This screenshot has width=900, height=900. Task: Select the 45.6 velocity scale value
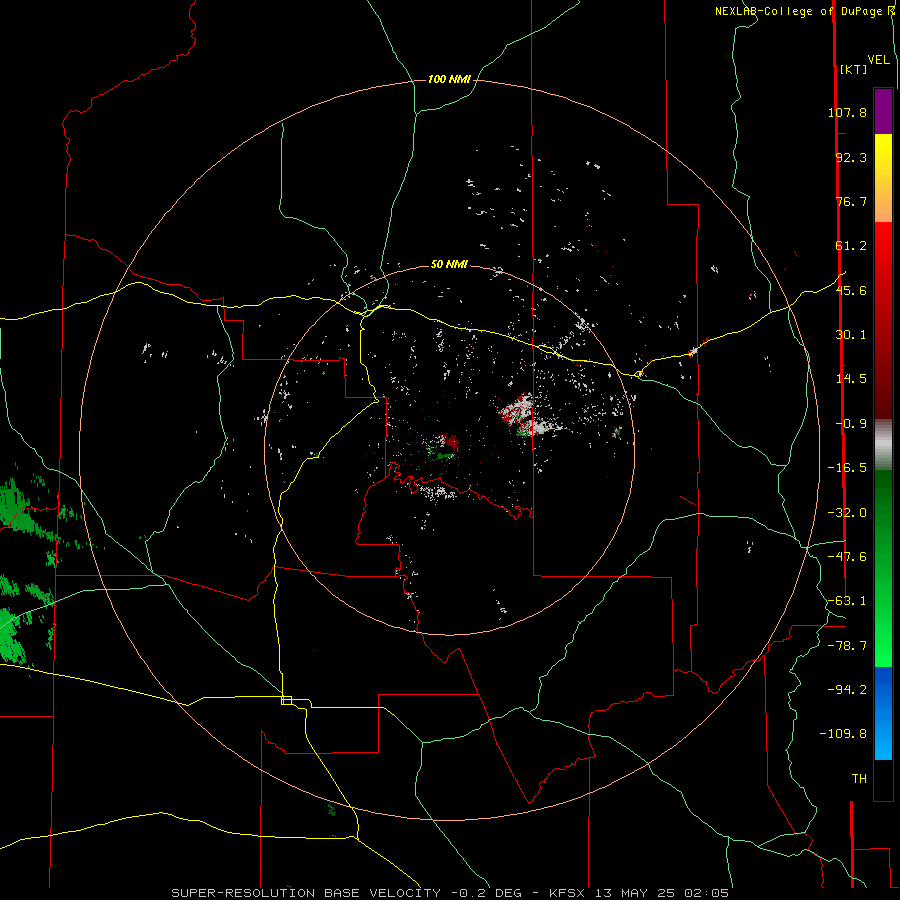tap(851, 290)
